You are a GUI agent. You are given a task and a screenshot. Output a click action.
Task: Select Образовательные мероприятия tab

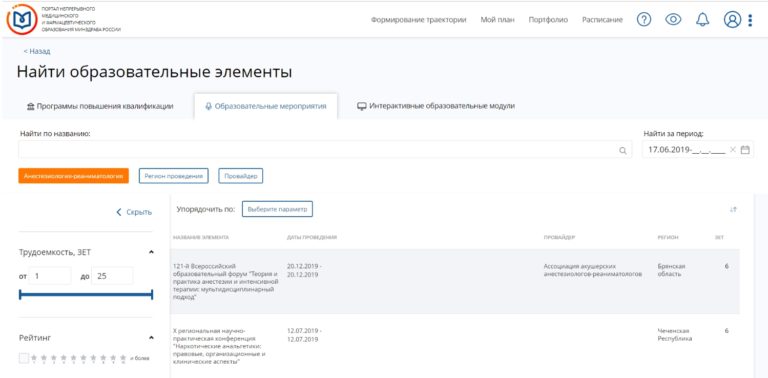click(265, 106)
